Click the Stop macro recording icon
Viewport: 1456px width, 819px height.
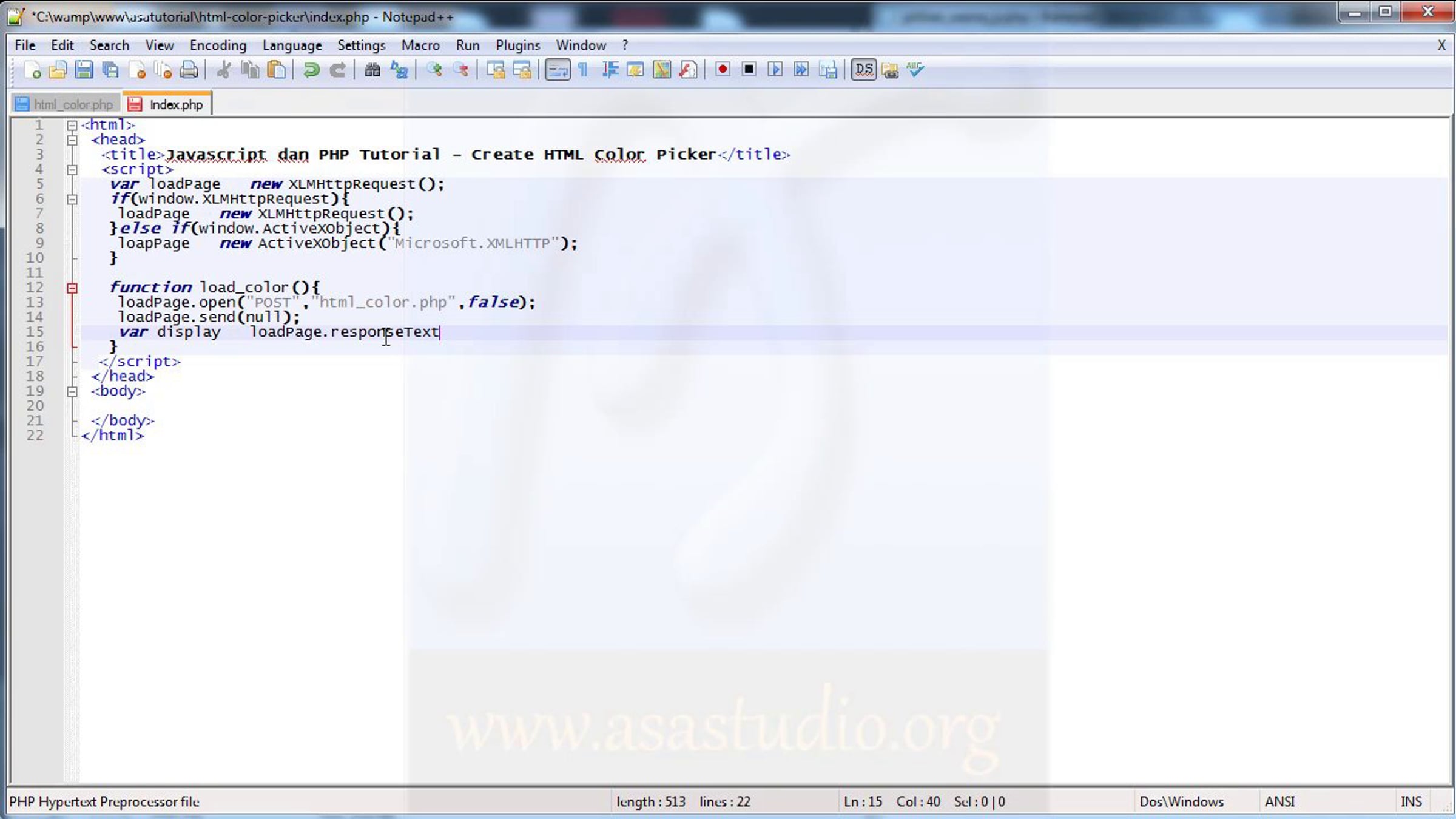point(749,70)
